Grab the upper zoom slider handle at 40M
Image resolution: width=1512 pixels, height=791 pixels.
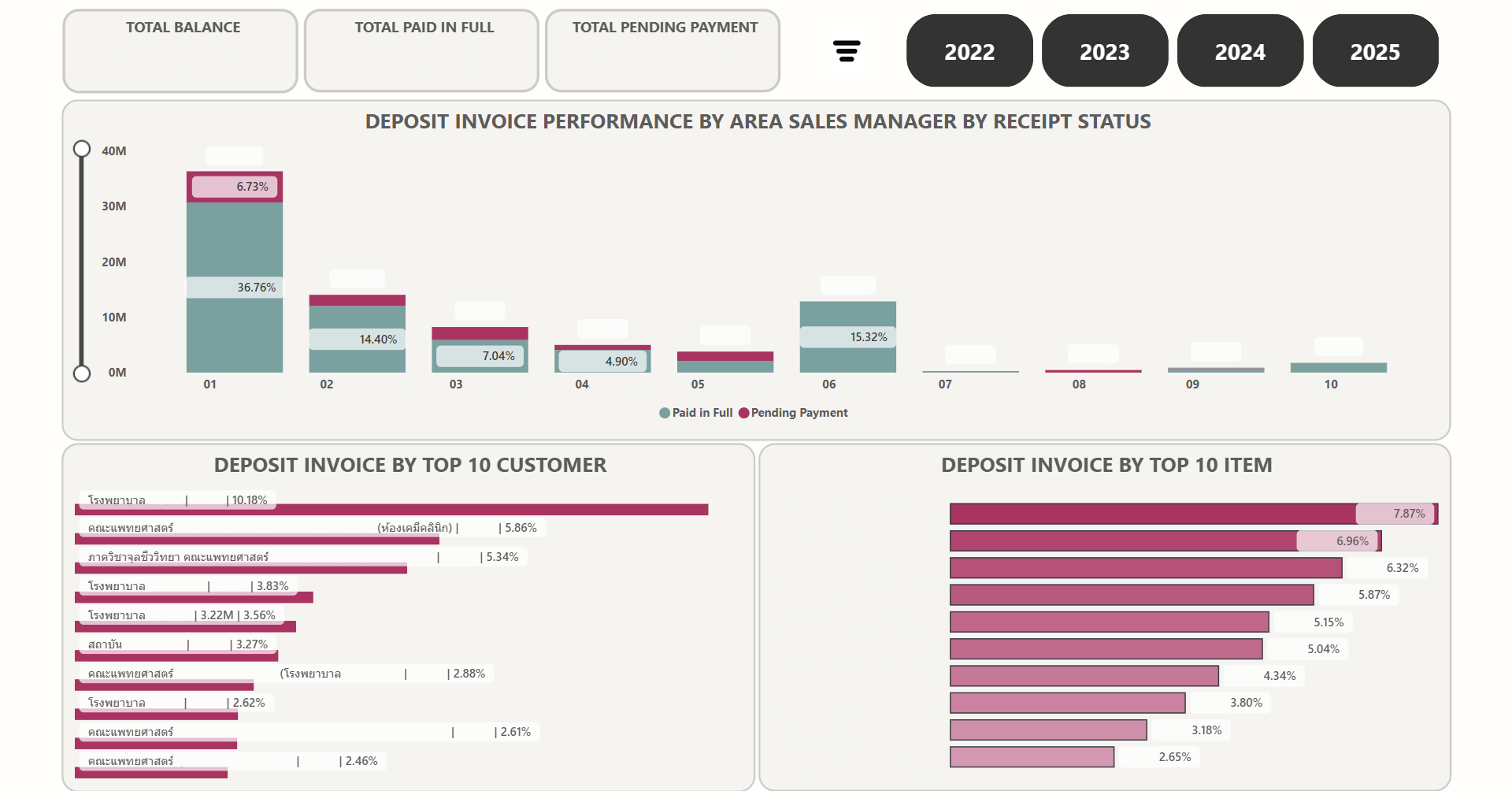(82, 149)
